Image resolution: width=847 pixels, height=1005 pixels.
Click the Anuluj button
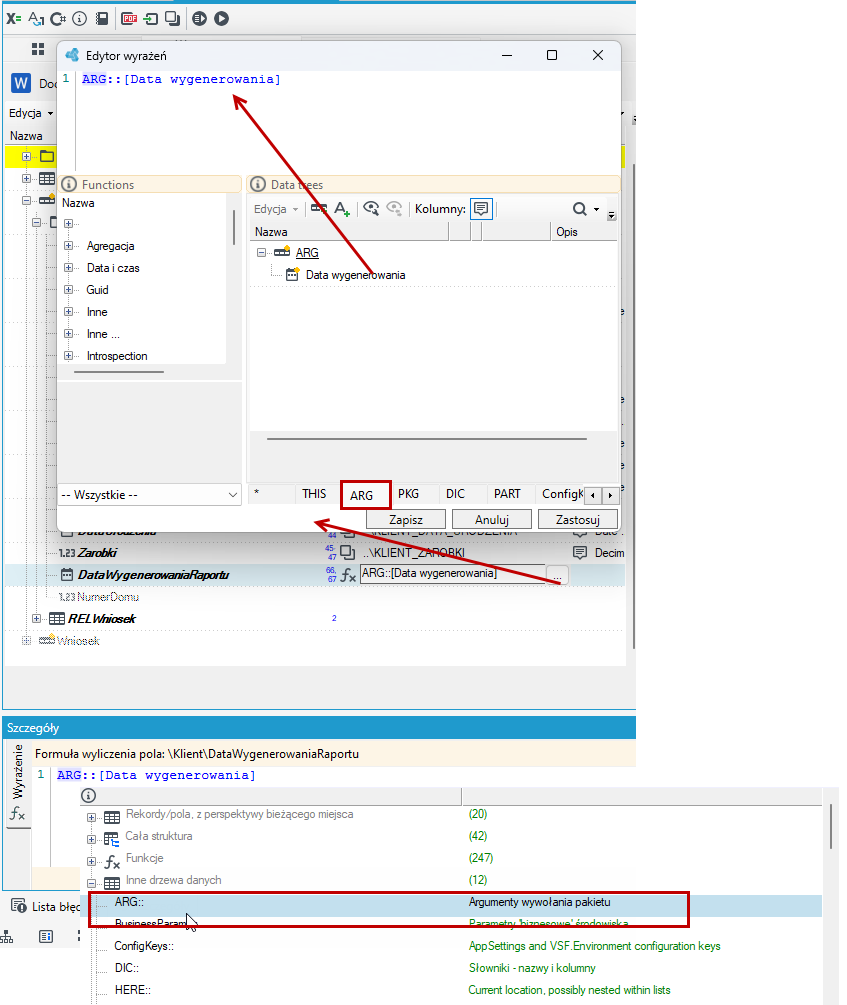(492, 519)
